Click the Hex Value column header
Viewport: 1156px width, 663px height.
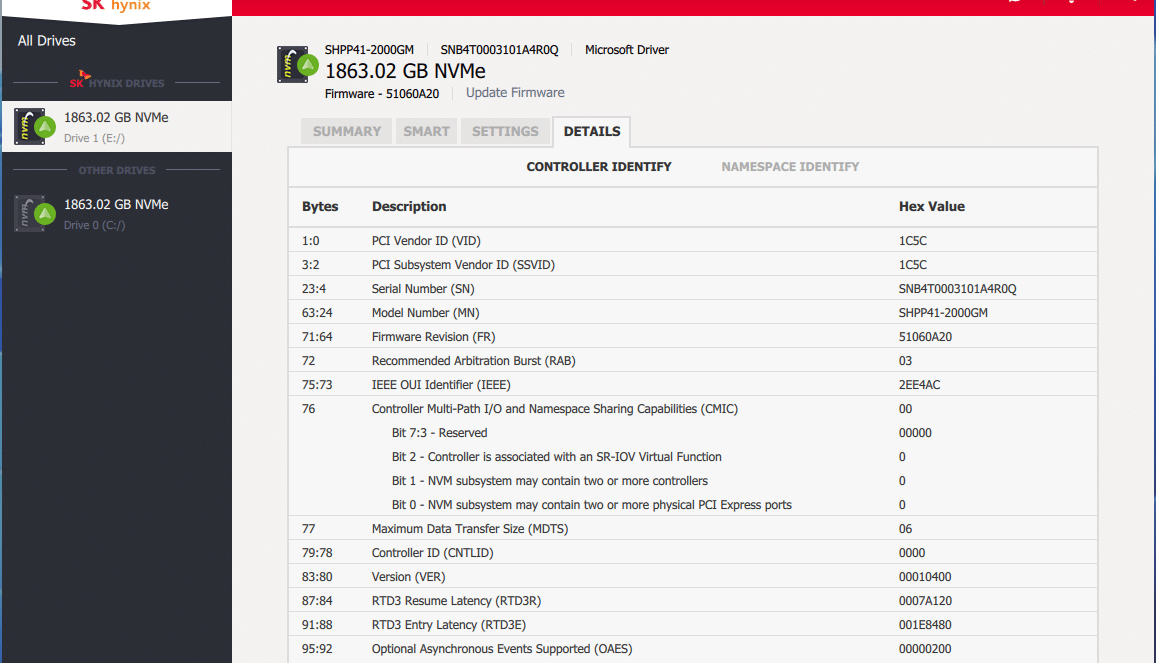[x=932, y=206]
